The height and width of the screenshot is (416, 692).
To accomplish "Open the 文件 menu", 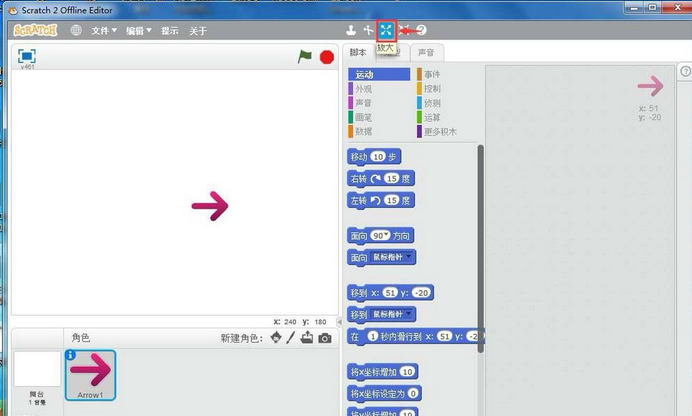I will tap(103, 30).
